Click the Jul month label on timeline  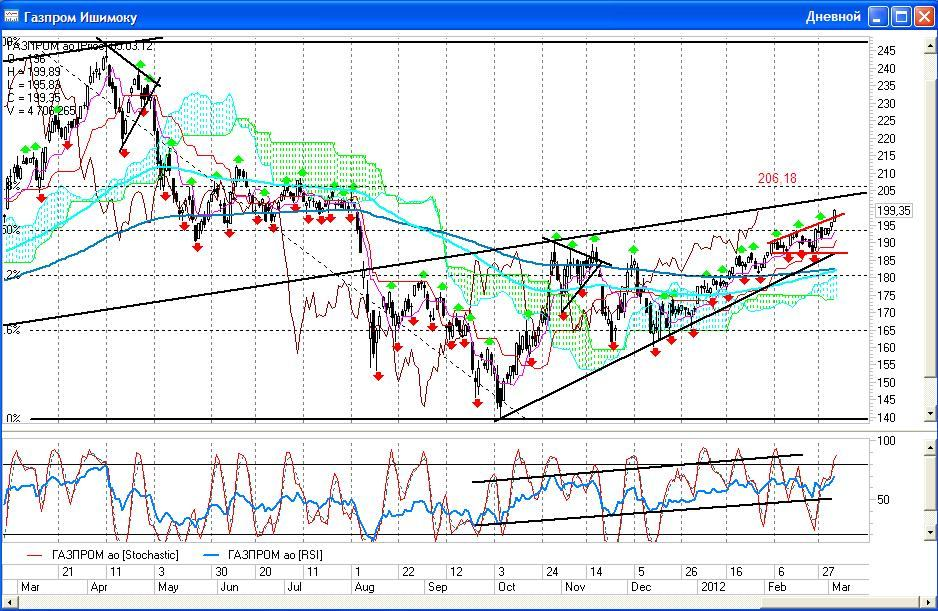[294, 586]
